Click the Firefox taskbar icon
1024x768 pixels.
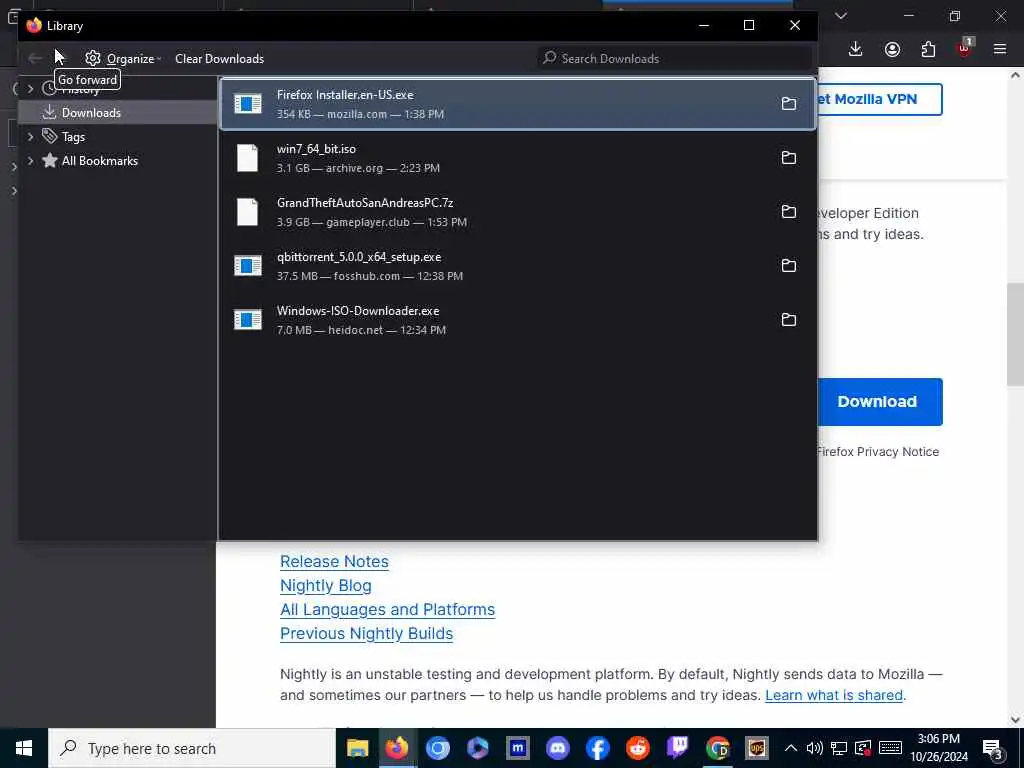point(396,748)
